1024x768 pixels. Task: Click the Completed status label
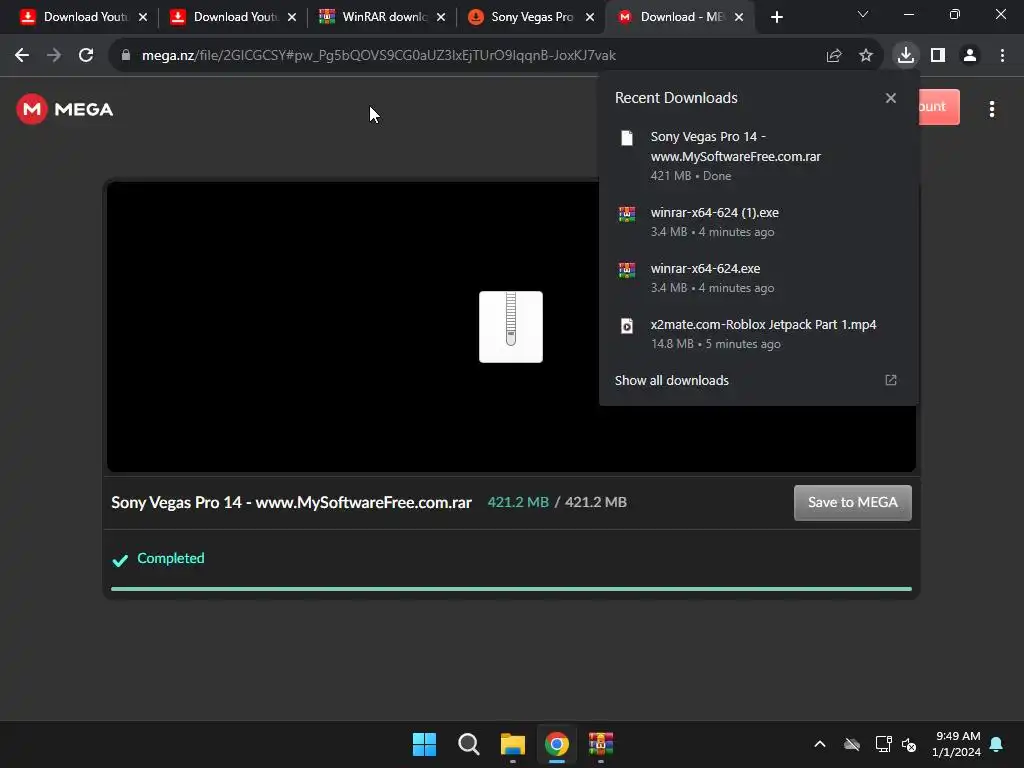pos(170,558)
